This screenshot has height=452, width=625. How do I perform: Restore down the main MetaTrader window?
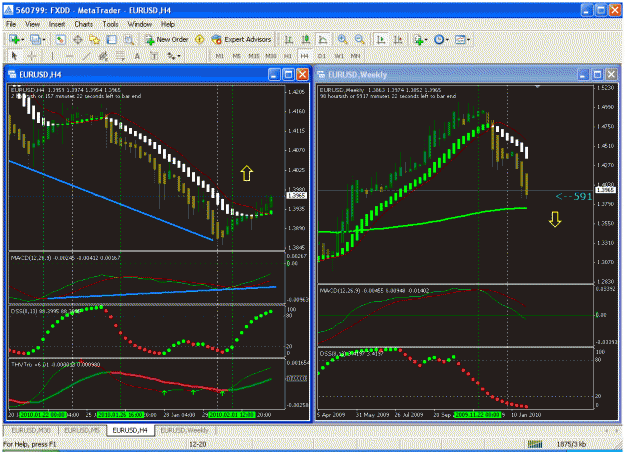coord(601,10)
